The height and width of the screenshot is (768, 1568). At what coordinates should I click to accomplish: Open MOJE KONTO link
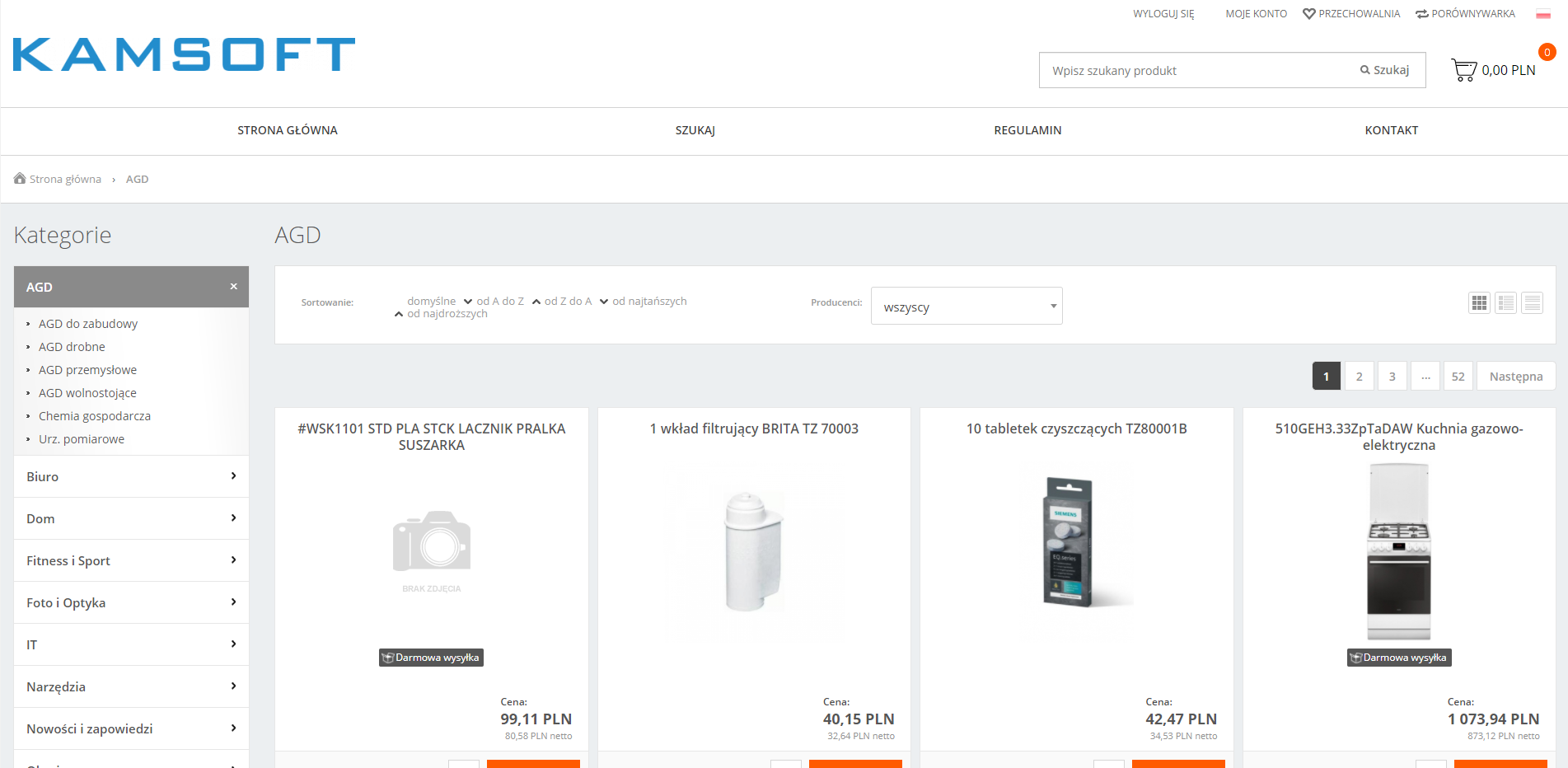(1256, 14)
